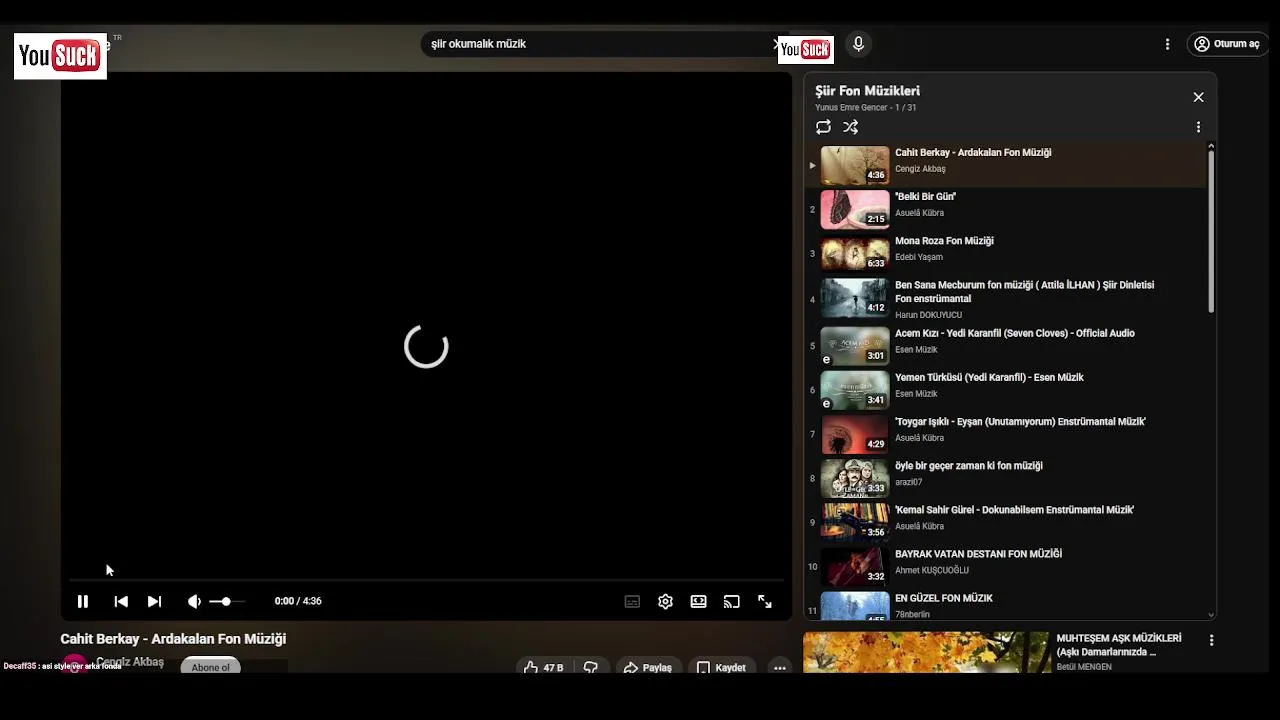1280x720 pixels.
Task: Skip to next video
Action: pyautogui.click(x=154, y=601)
